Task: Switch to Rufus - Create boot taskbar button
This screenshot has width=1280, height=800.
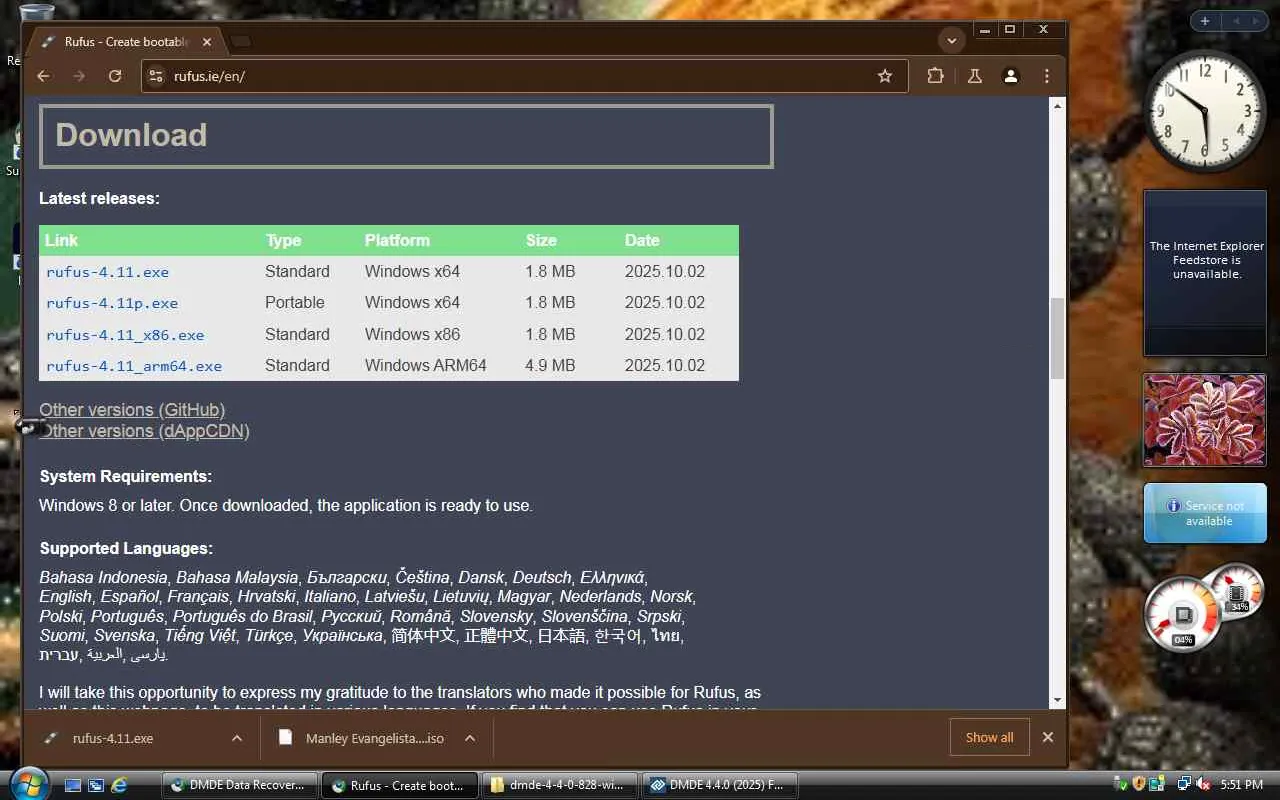Action: coord(399,786)
